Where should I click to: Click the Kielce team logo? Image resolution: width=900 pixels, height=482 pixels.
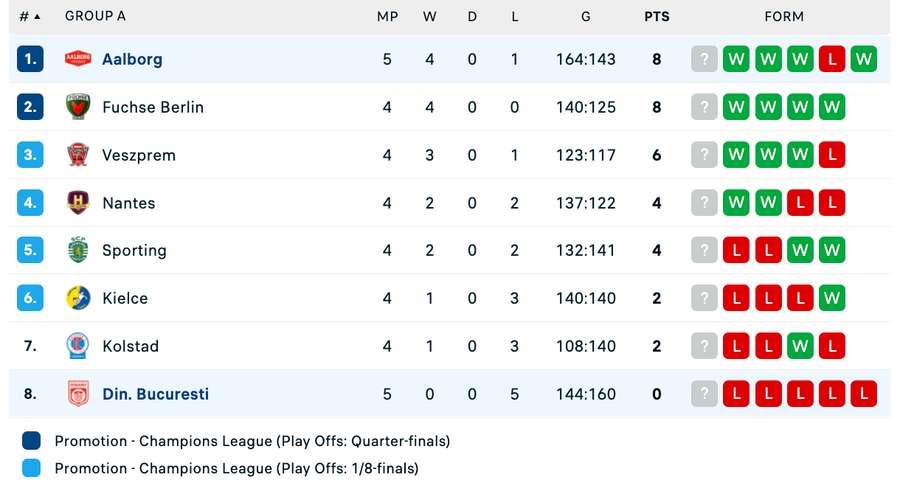click(x=78, y=298)
